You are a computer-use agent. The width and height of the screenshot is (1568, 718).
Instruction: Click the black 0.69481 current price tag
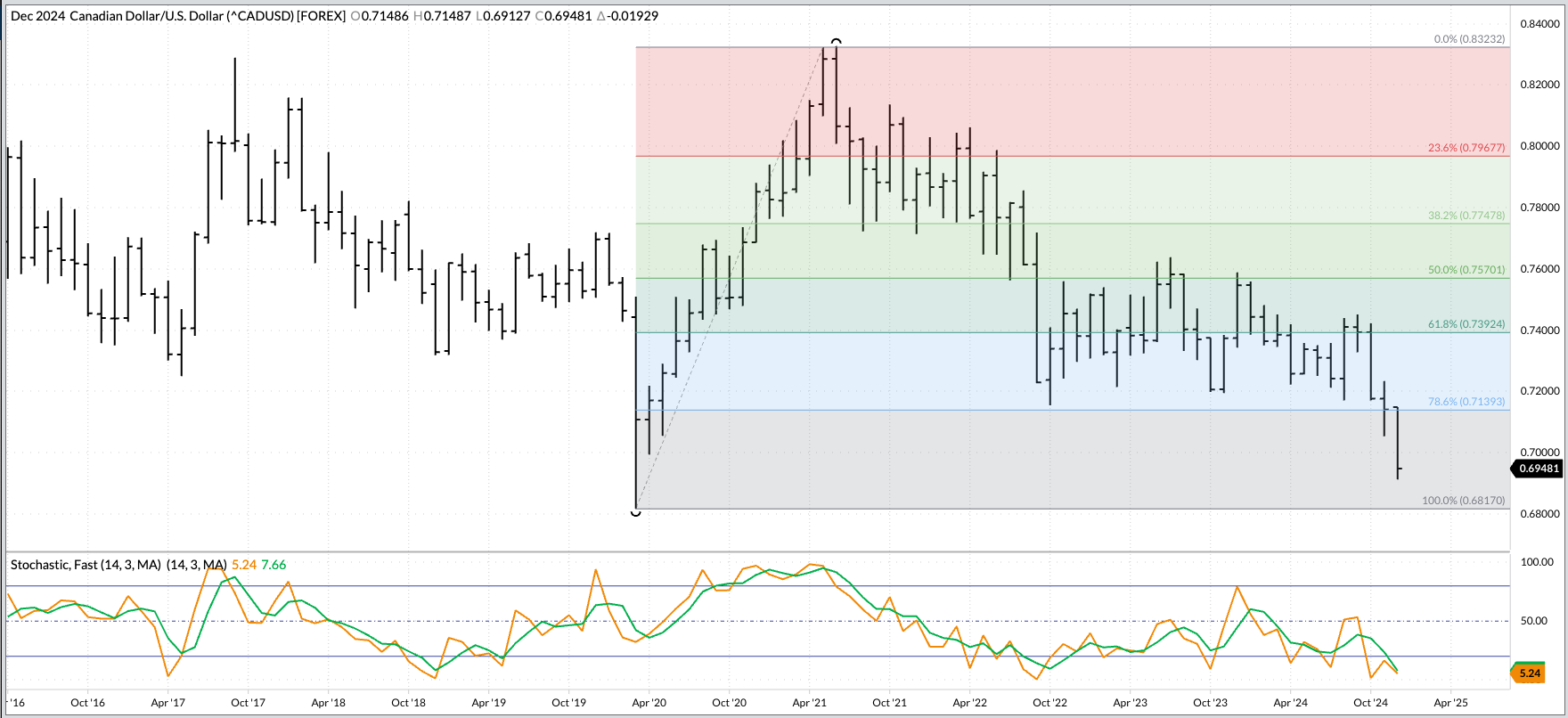click(x=1538, y=469)
